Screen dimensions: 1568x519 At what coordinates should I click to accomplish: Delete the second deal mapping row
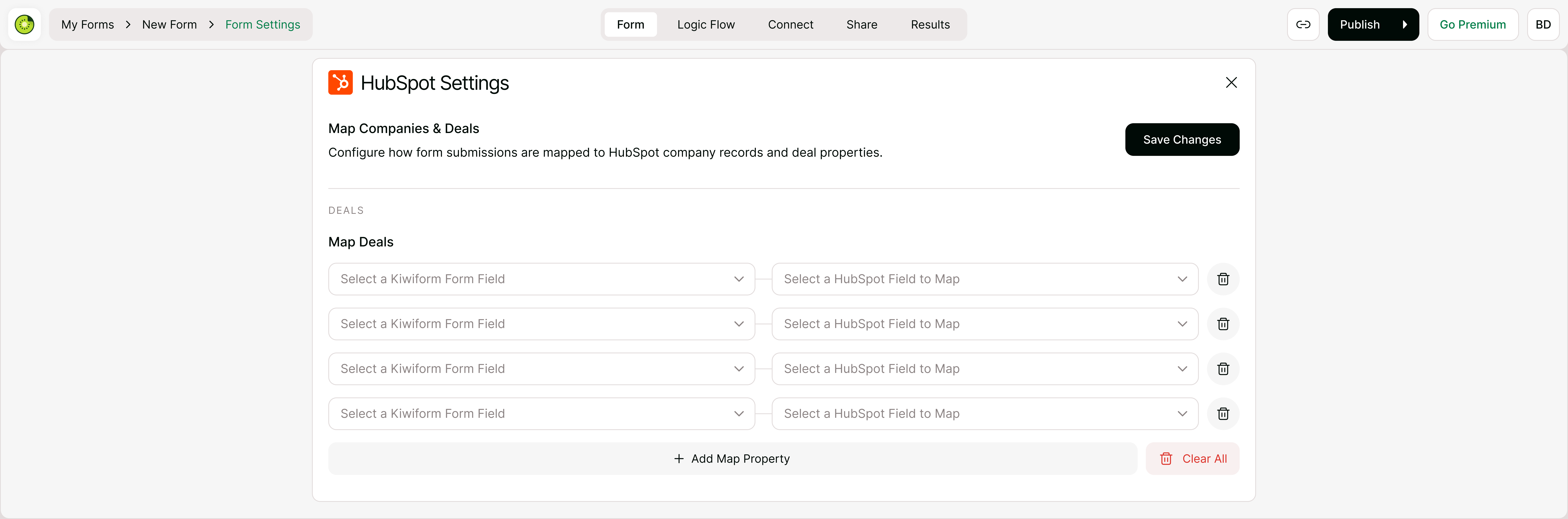point(1223,324)
